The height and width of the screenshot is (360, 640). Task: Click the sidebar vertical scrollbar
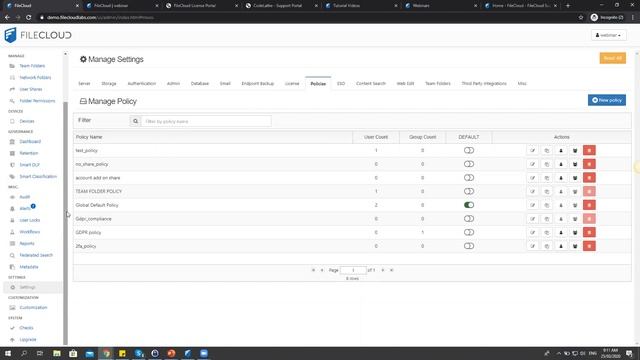(65, 223)
